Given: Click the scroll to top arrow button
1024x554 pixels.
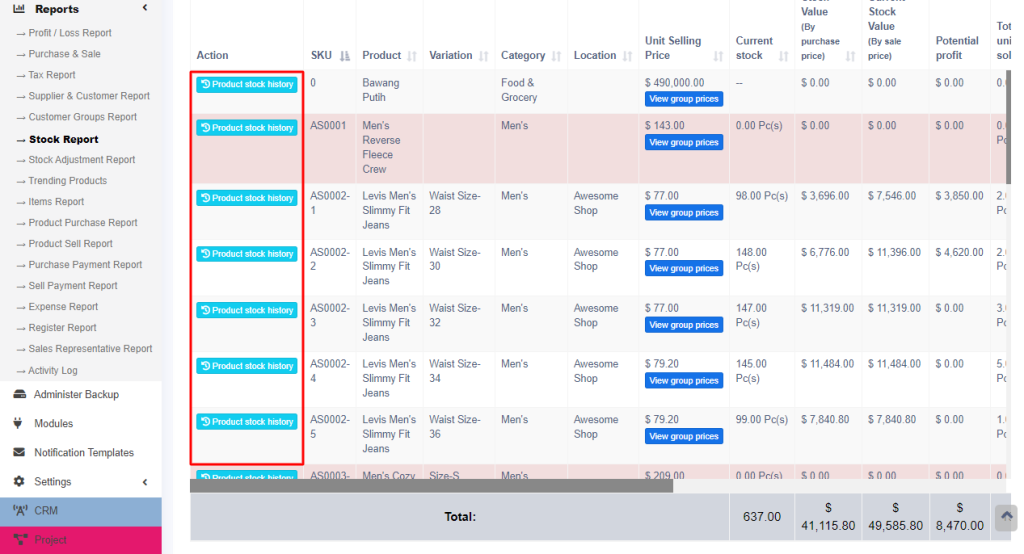Looking at the screenshot, I should pyautogui.click(x=1005, y=516).
